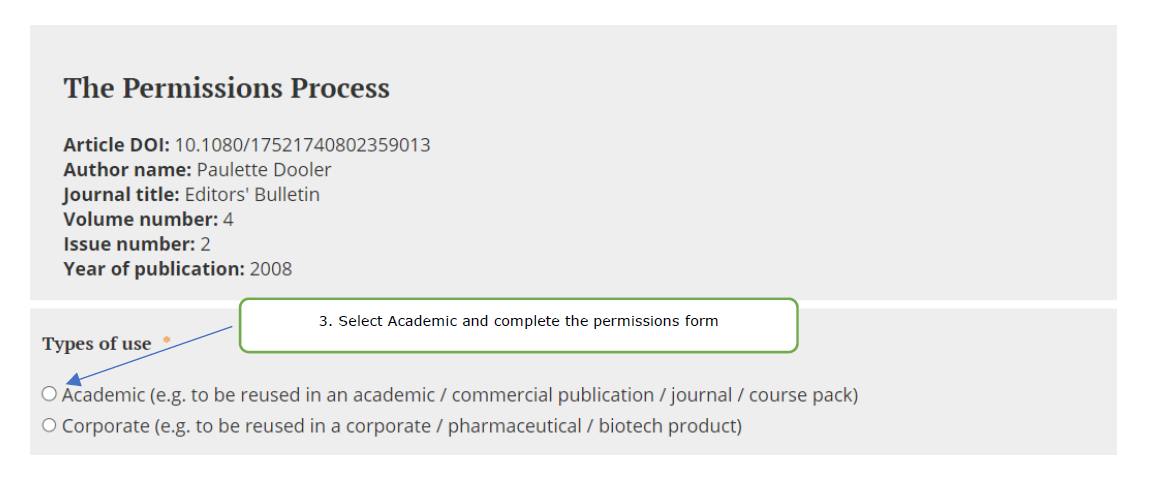Click the 'Journal title:' label
This screenshot has height=487, width=1149.
121,195
